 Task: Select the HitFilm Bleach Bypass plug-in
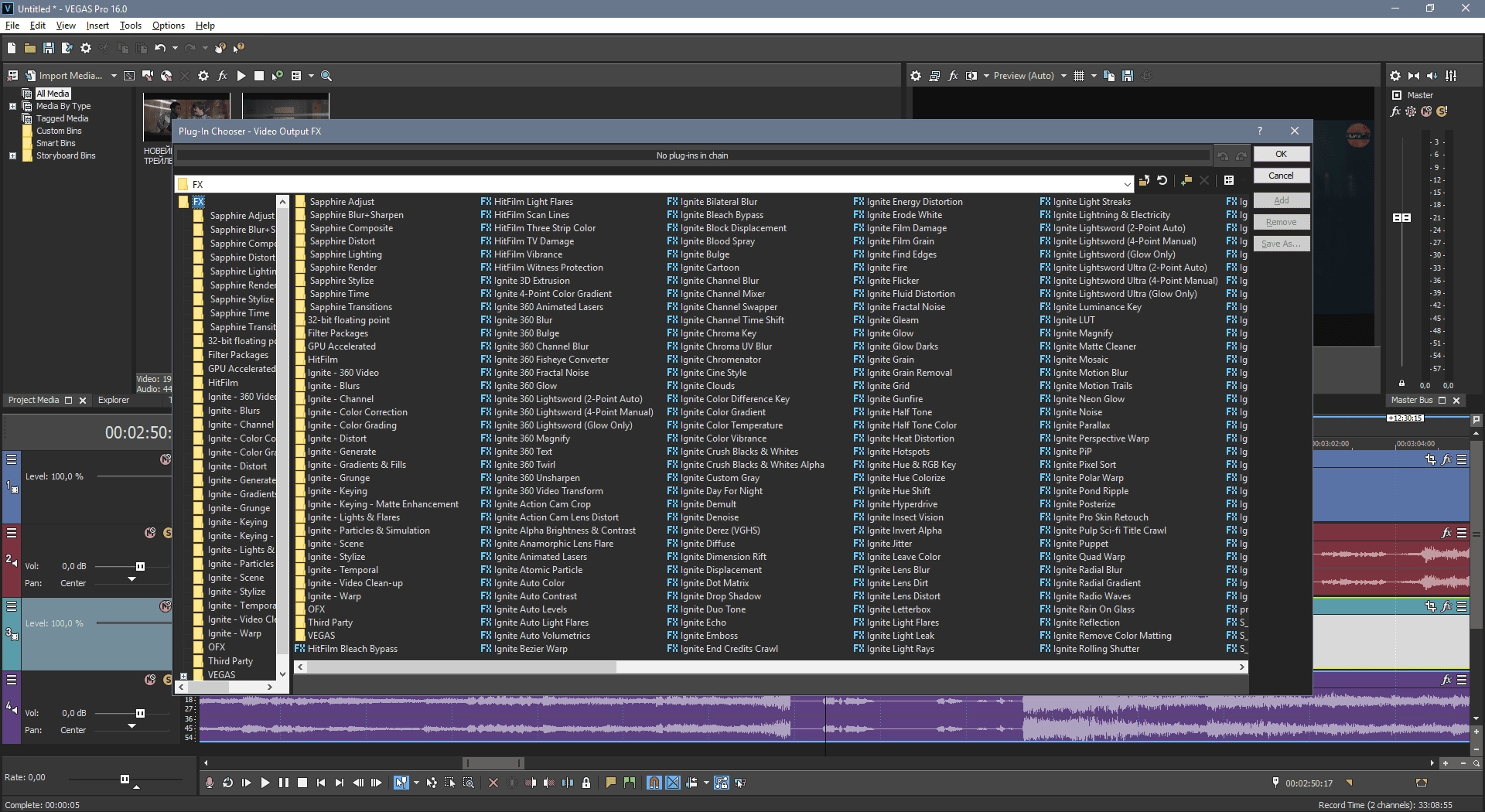346,649
